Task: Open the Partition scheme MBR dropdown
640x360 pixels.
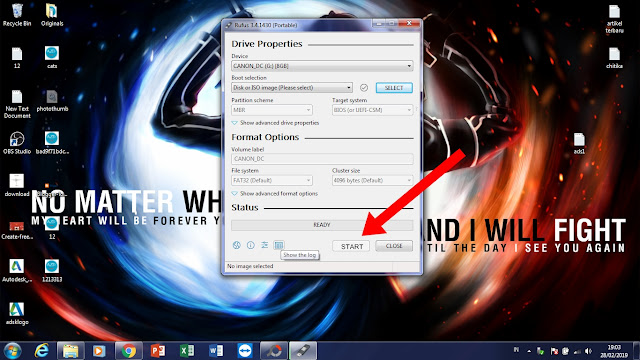Action: 272,110
